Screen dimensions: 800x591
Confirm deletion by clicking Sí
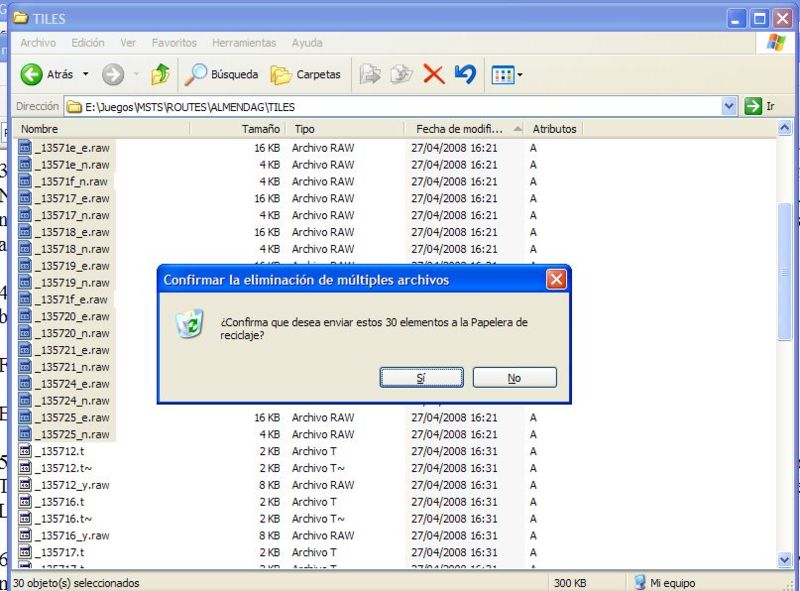tap(421, 378)
